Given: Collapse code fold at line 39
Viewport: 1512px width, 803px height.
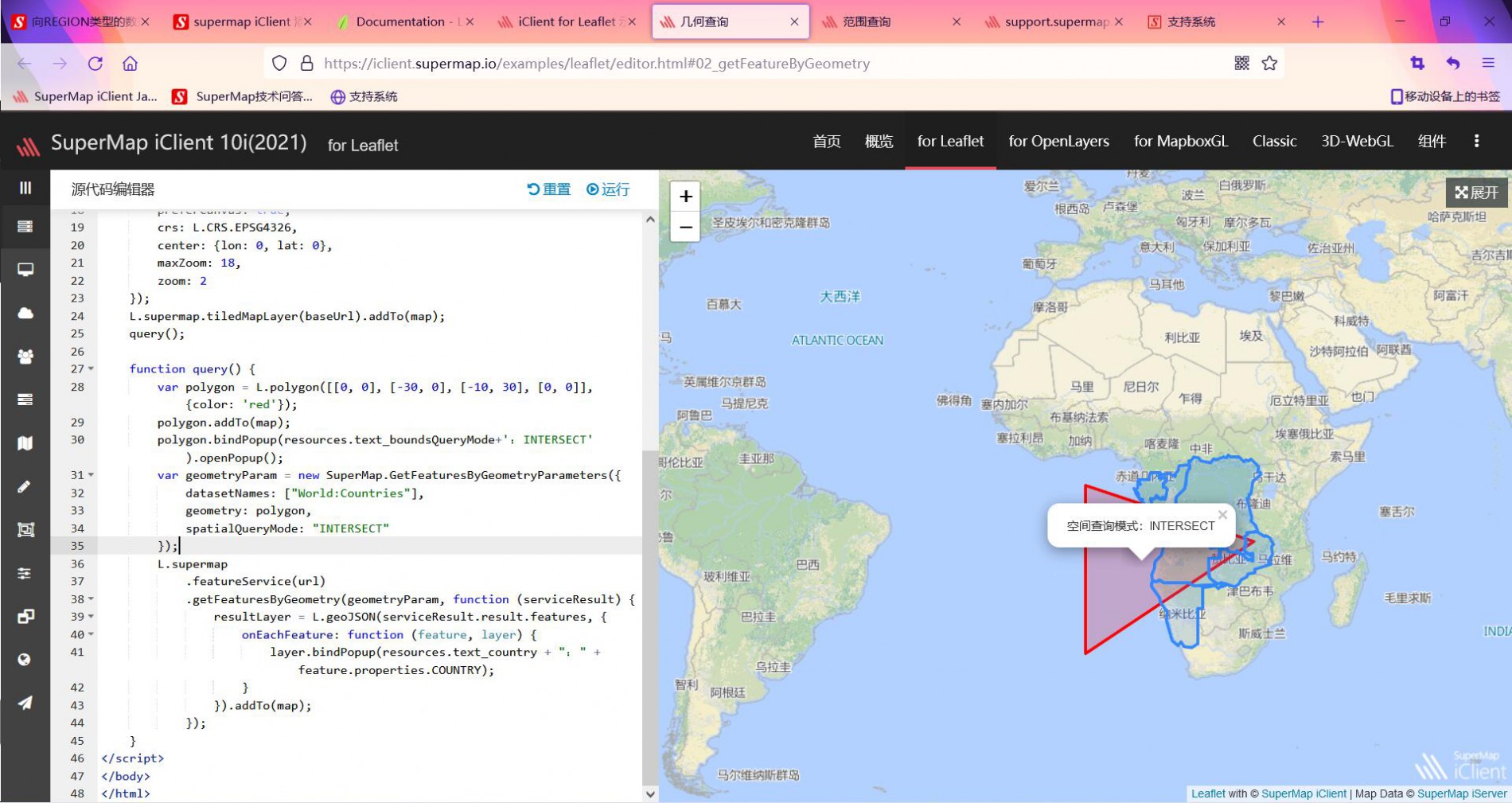Looking at the screenshot, I should pyautogui.click(x=91, y=617).
